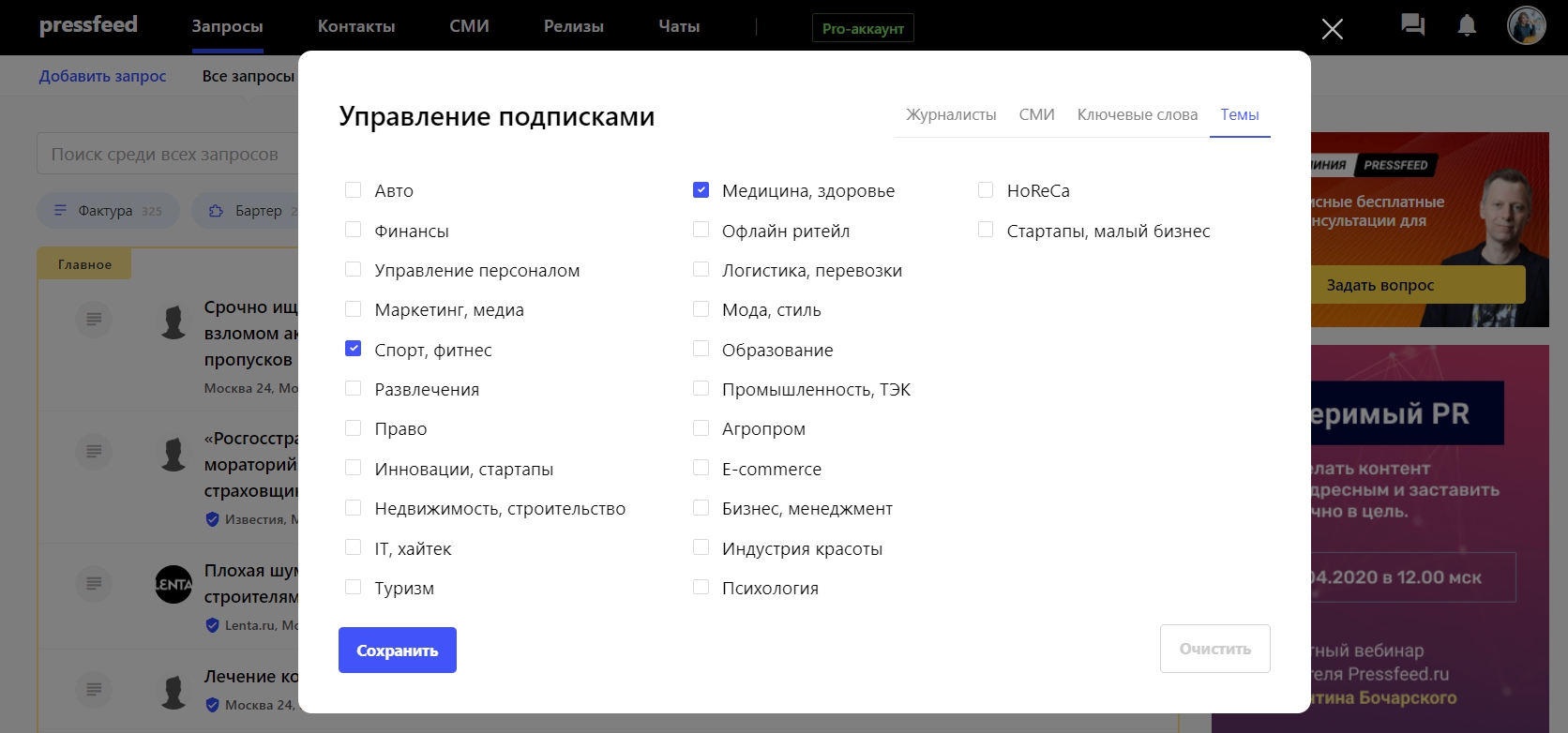This screenshot has width=1568, height=733.
Task: Close the subscriptions dialog with X icon
Action: pyautogui.click(x=1332, y=29)
